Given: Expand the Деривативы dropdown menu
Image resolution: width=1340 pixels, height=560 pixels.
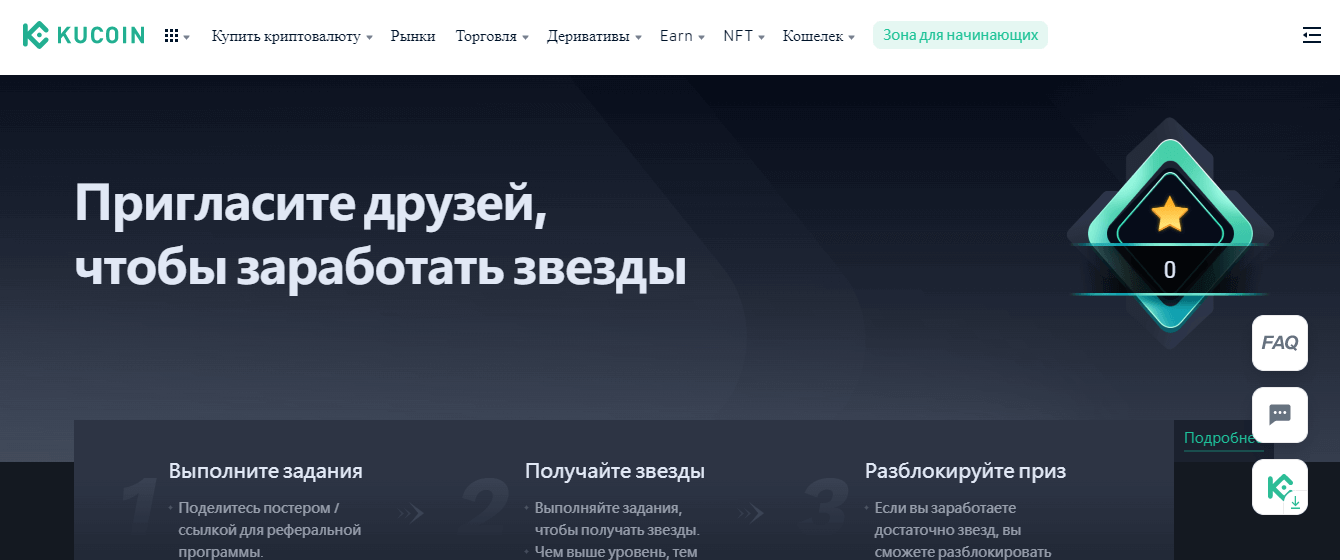Looking at the screenshot, I should click(594, 36).
